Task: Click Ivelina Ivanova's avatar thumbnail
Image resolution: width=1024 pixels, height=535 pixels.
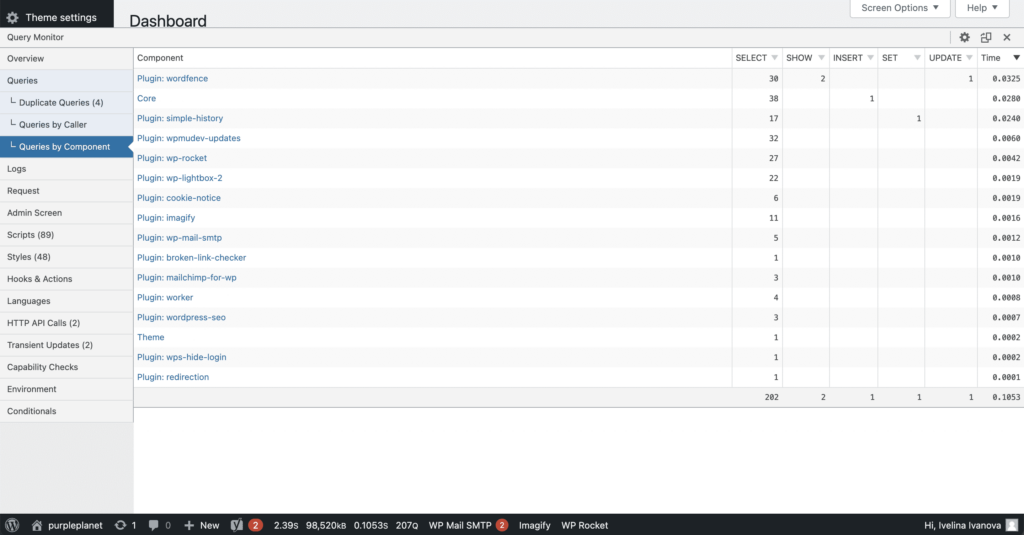Action: pos(1011,525)
